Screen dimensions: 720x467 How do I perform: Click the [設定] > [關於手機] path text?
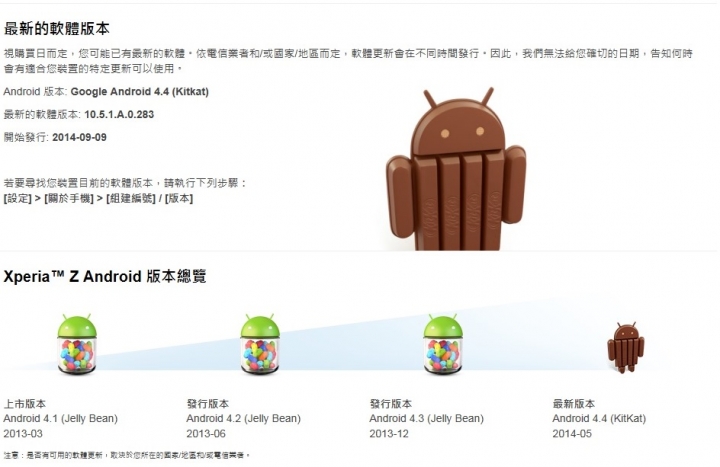(x=48, y=198)
